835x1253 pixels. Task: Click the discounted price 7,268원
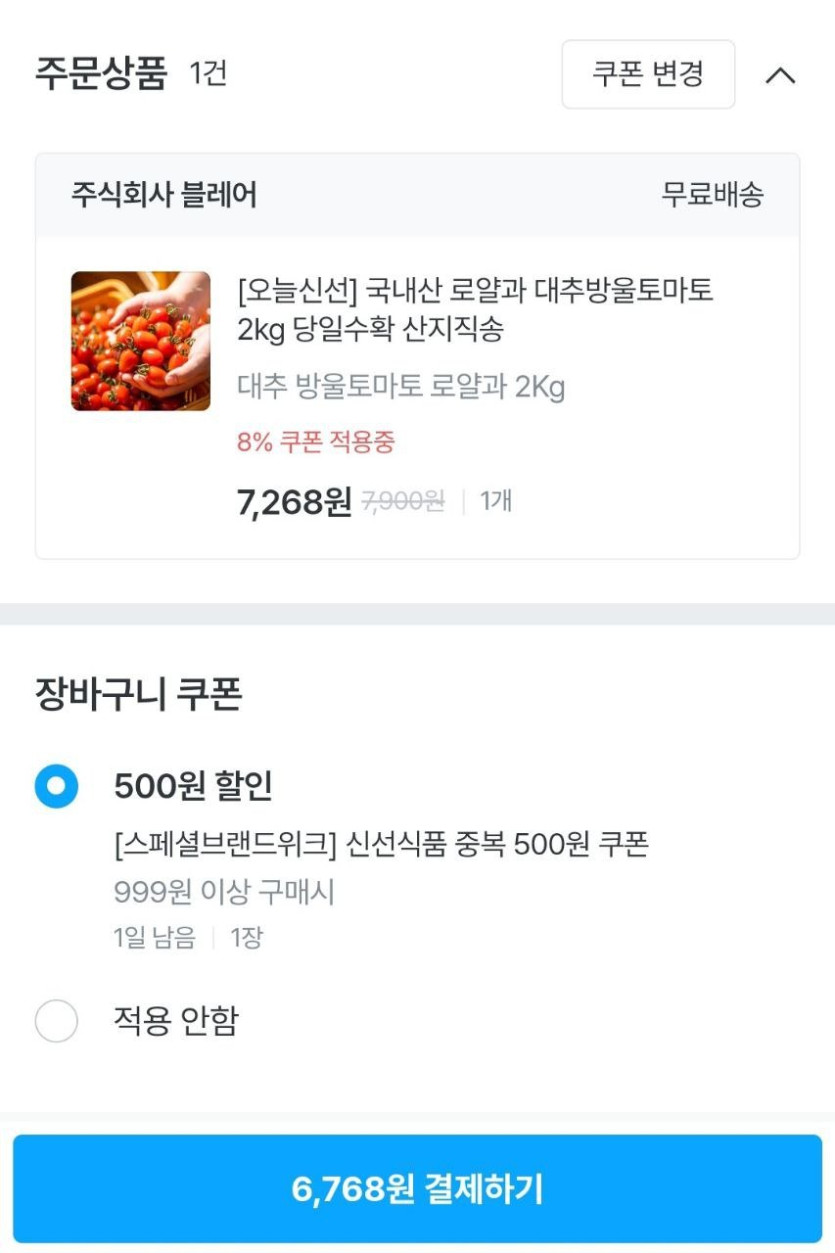[x=294, y=502]
